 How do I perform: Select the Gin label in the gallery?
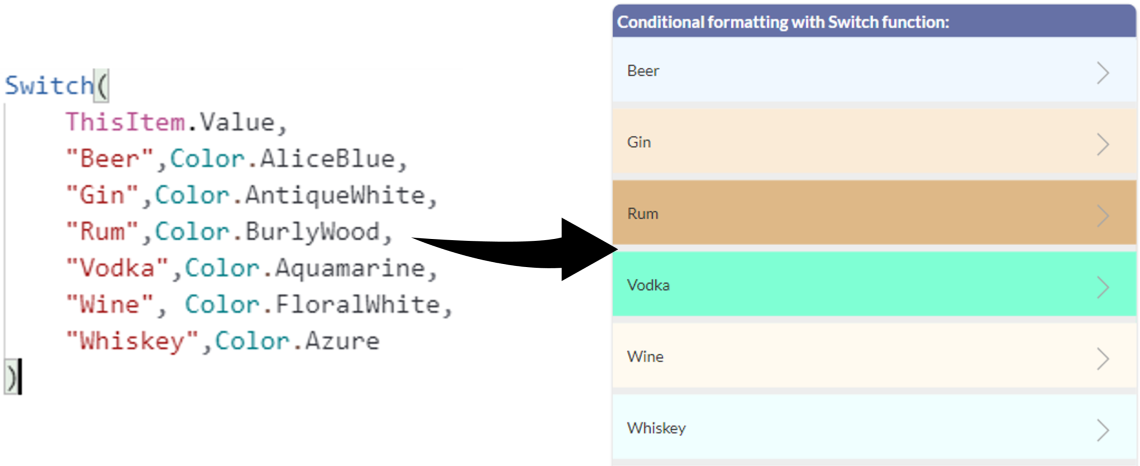pyautogui.click(x=639, y=142)
